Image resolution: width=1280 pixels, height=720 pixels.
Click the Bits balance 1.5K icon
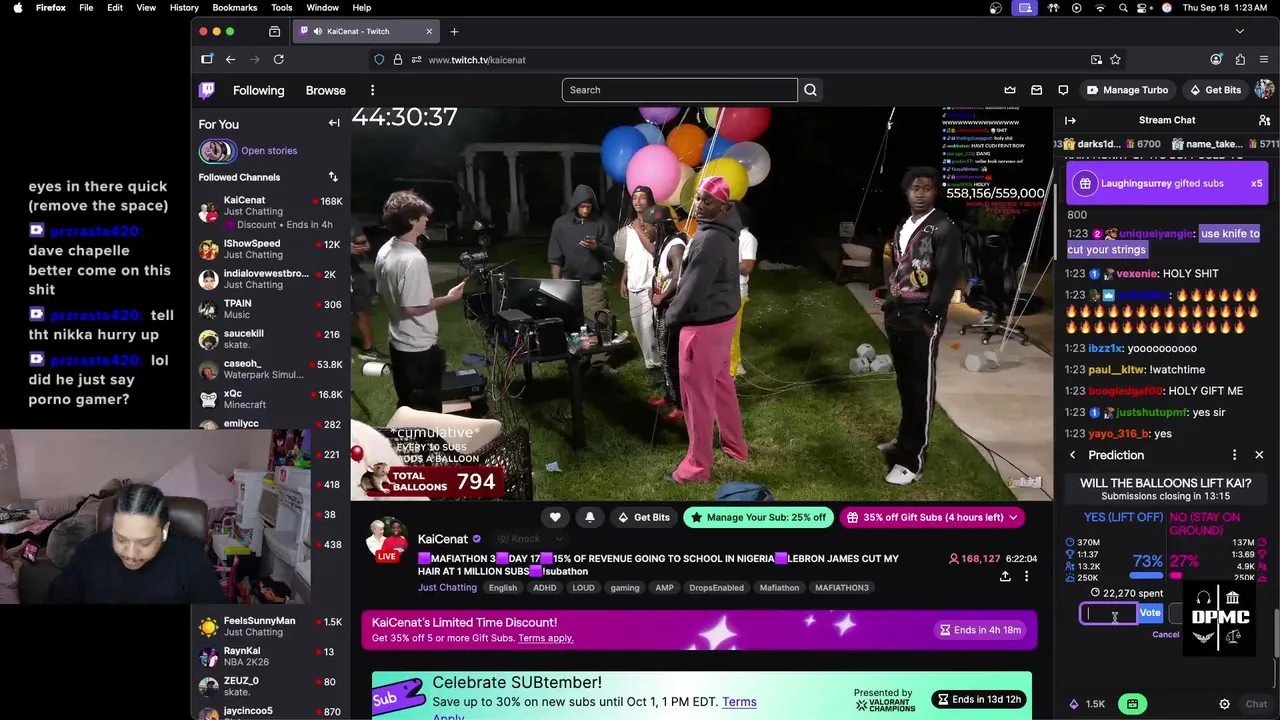point(1087,704)
